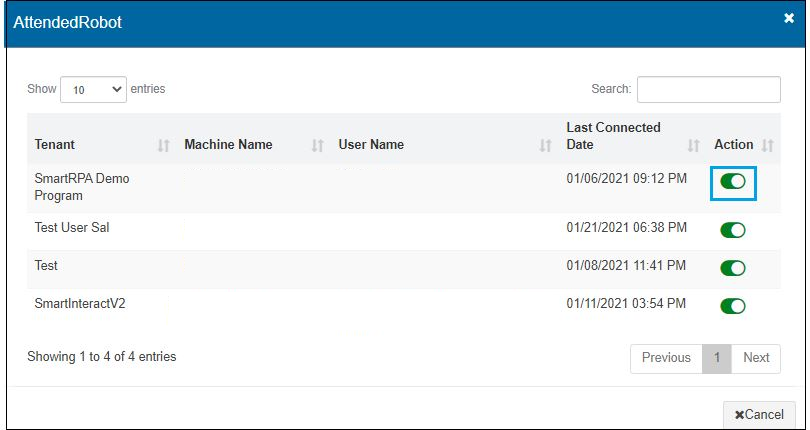
Task: Click the Machine Name column header
Action: 228,145
